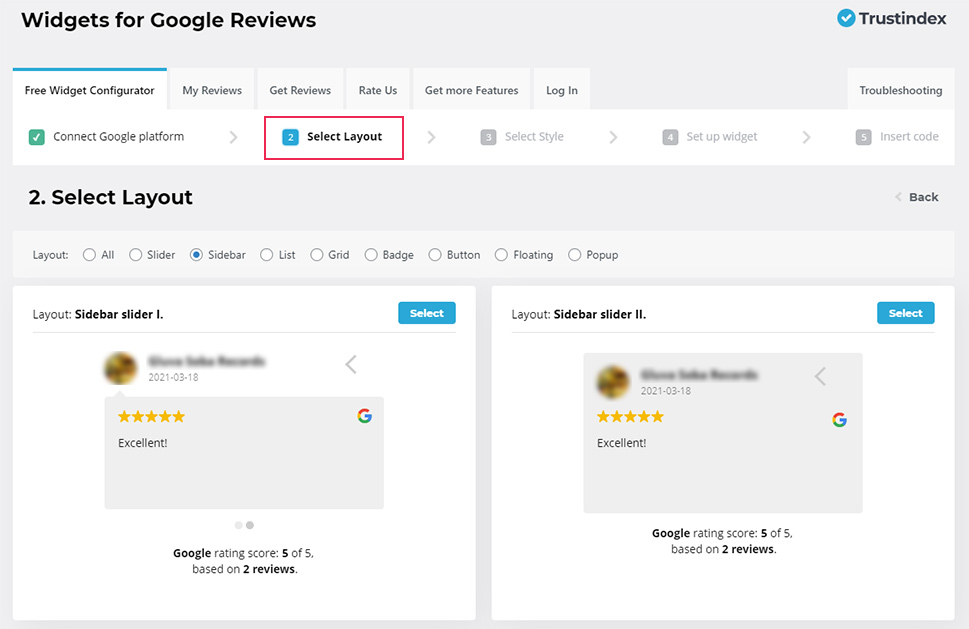
Task: Click the 'Widgets for Google Reviews' page title
Action: pos(169,20)
